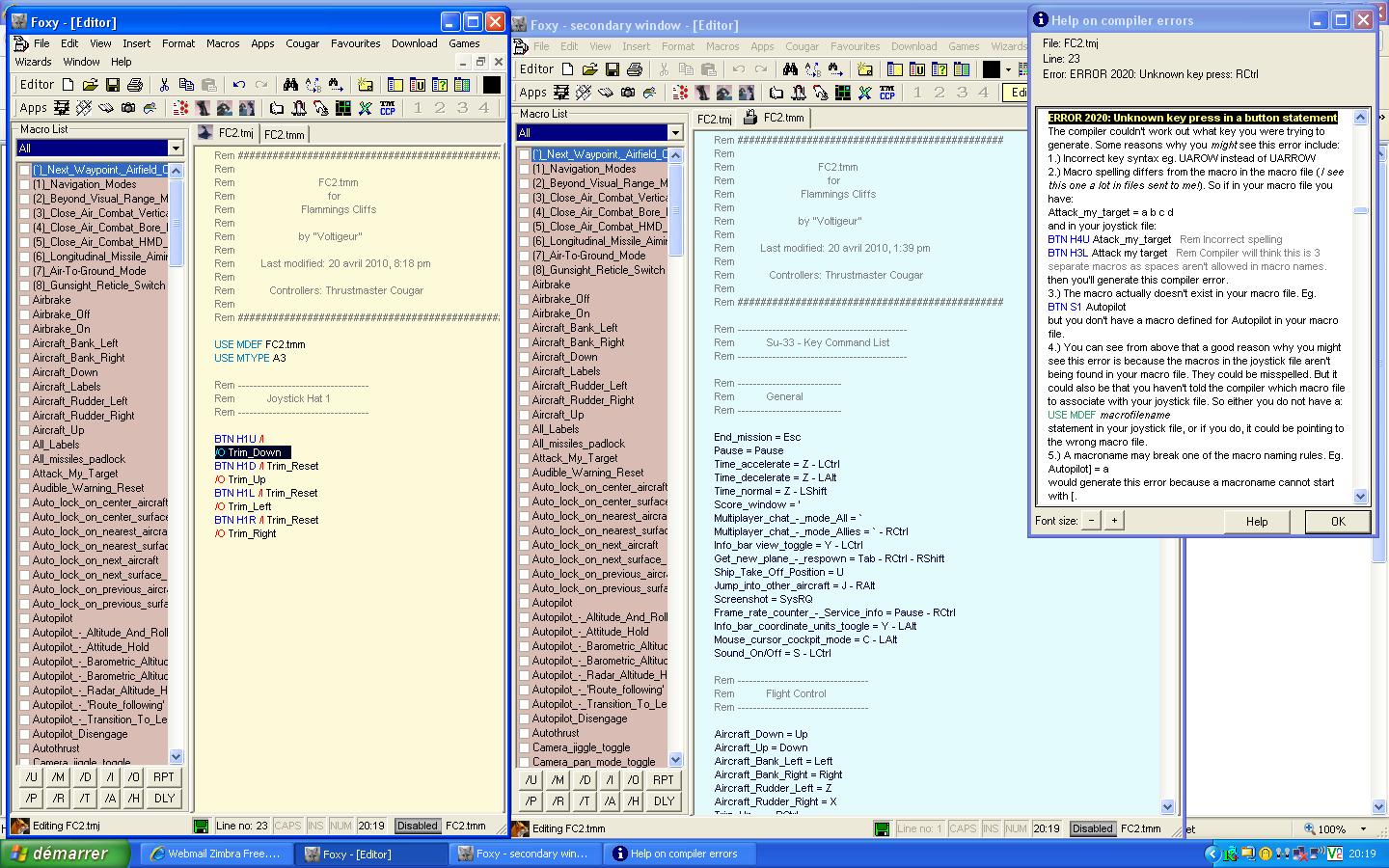The height and width of the screenshot is (868, 1389).
Task: Decrease font size with minus button
Action: pos(1091,521)
